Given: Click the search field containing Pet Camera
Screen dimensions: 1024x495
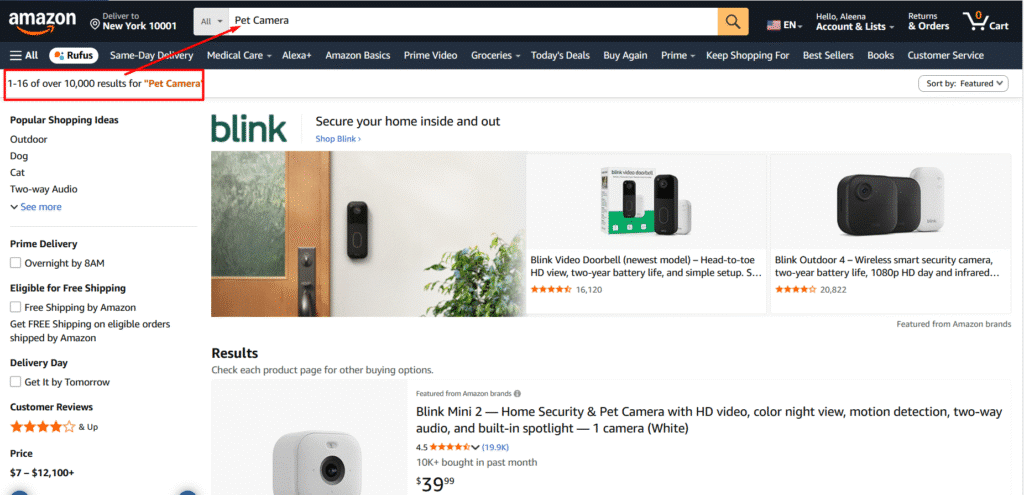Looking at the screenshot, I should (473, 22).
